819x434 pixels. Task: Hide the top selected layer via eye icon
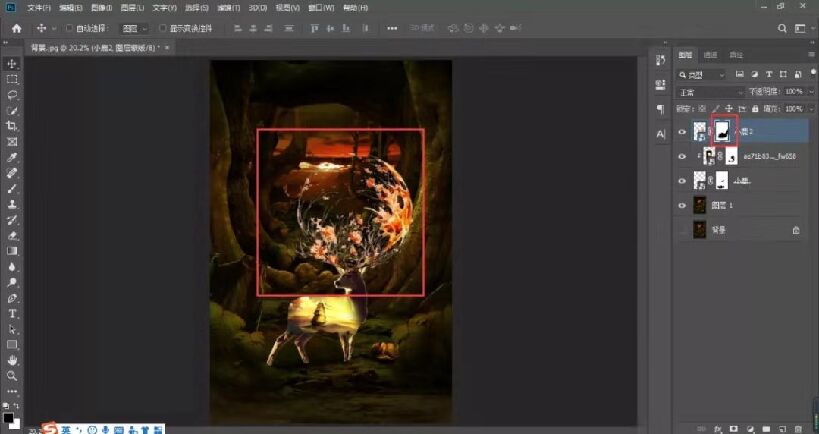682,132
